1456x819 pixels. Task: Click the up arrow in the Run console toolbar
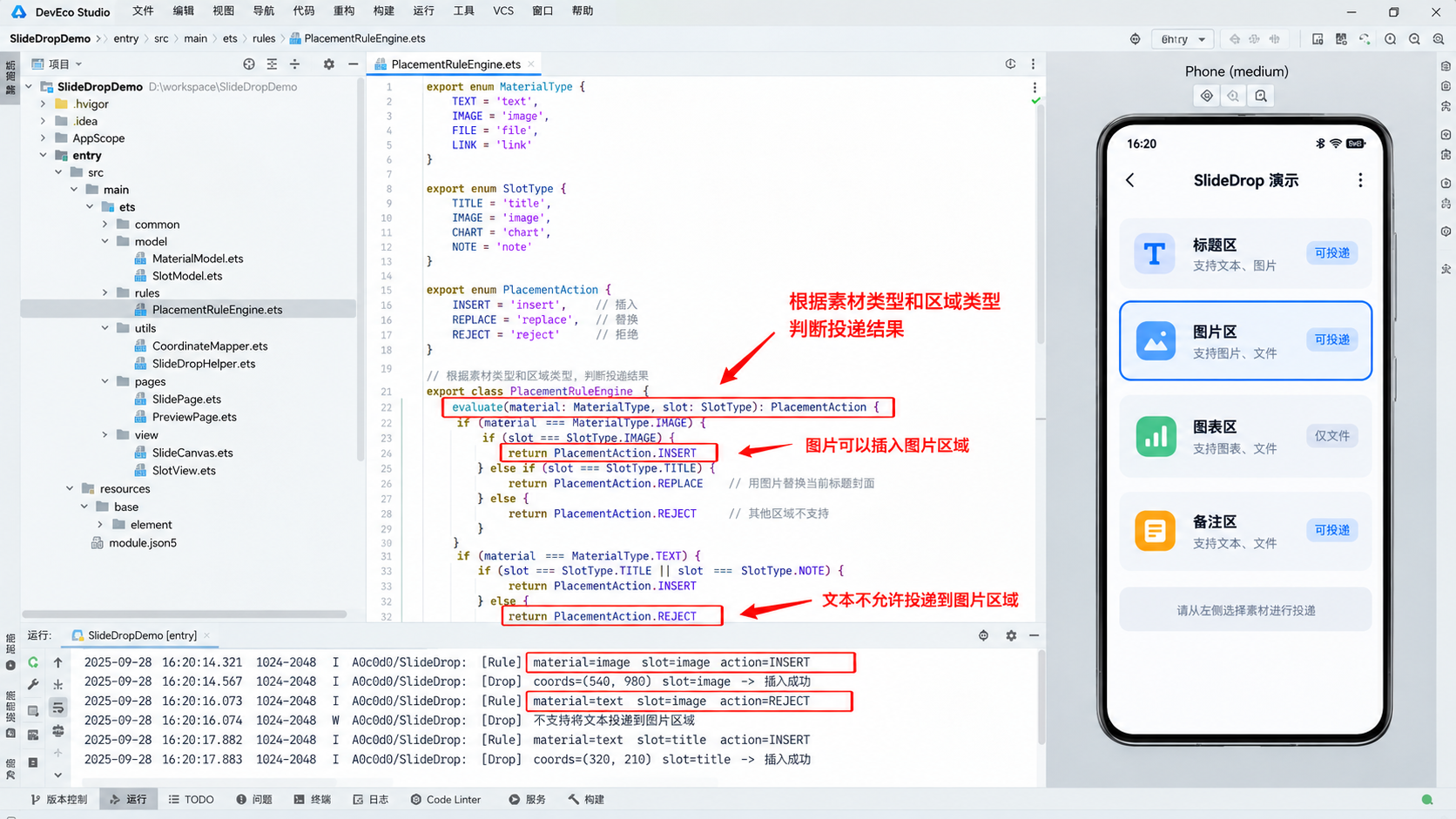[x=58, y=662]
